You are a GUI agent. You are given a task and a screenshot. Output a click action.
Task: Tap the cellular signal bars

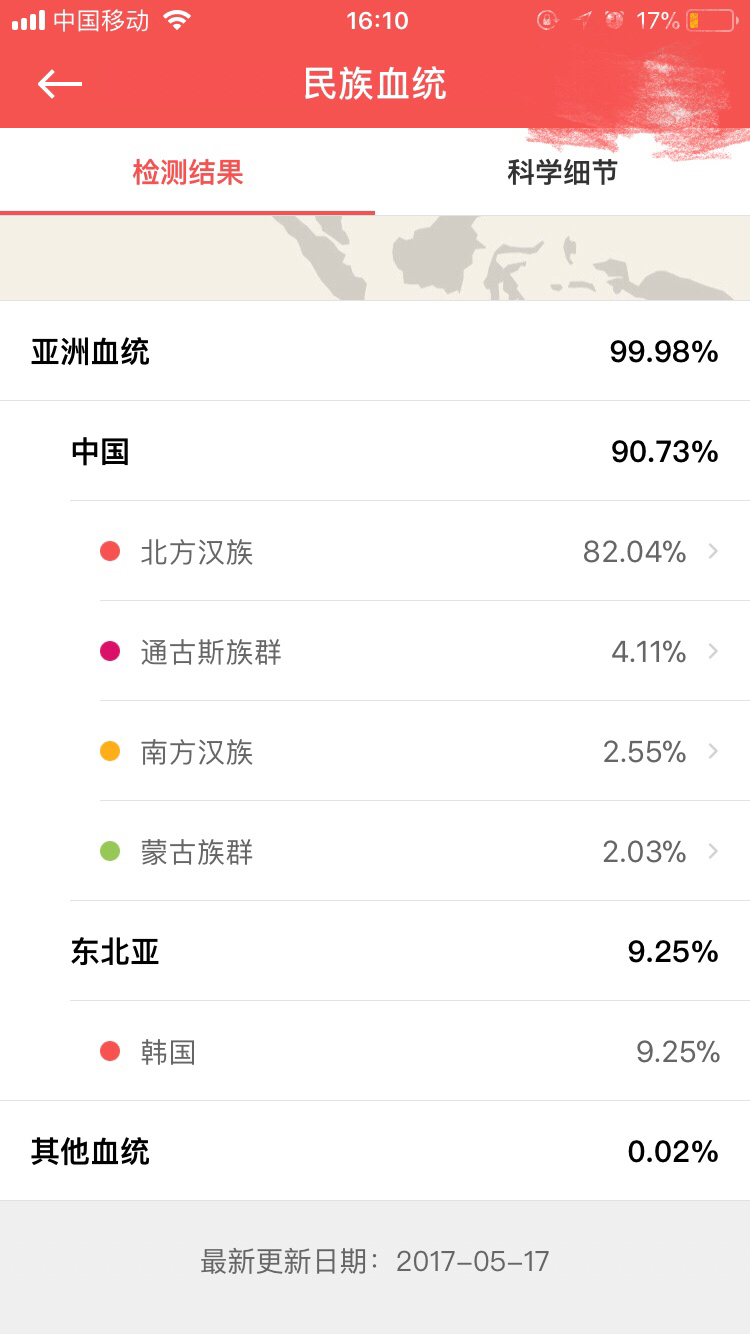[x=28, y=20]
